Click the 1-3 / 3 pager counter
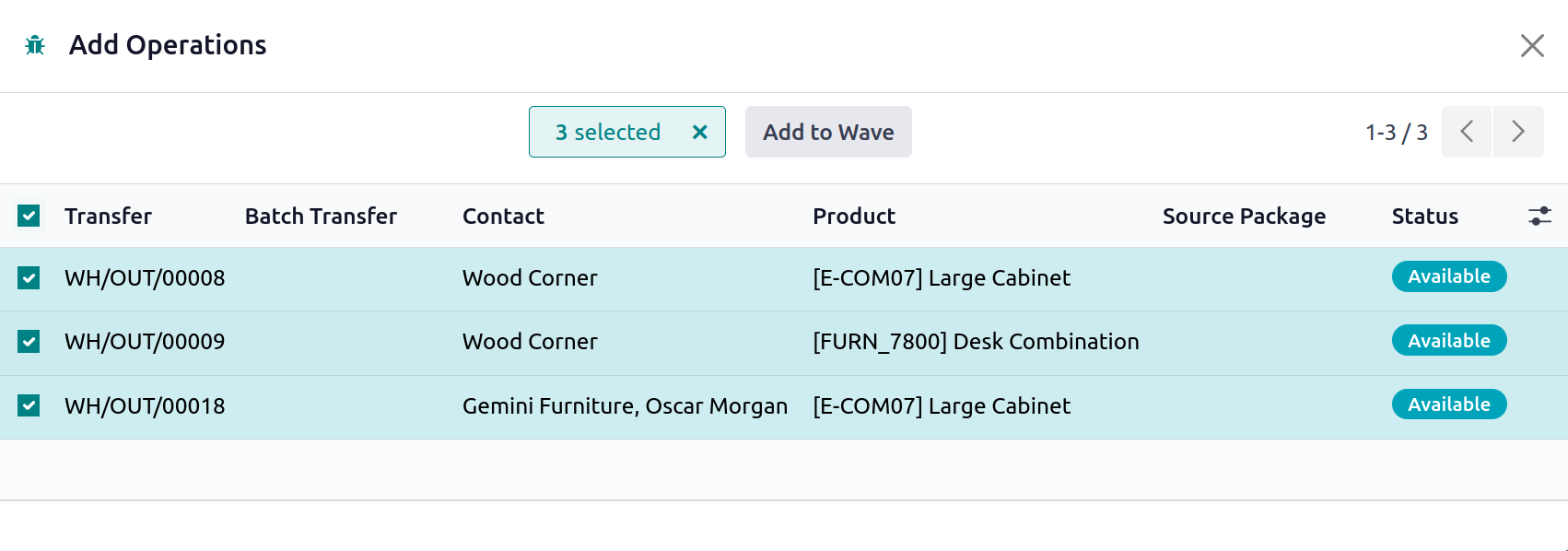This screenshot has width=1568, height=551. (1396, 133)
